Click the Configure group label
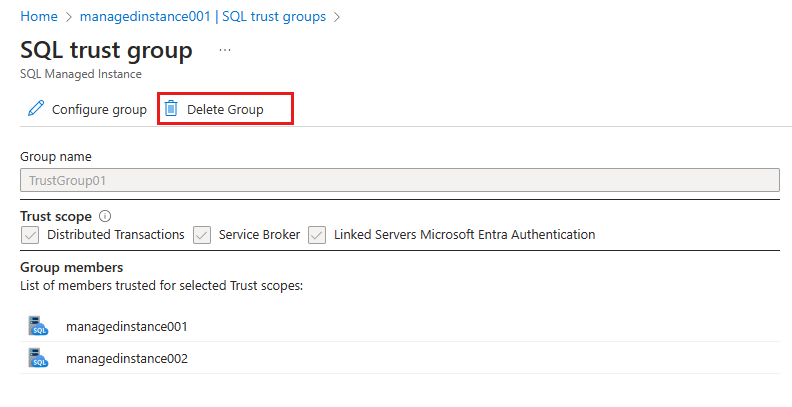 tap(100, 110)
